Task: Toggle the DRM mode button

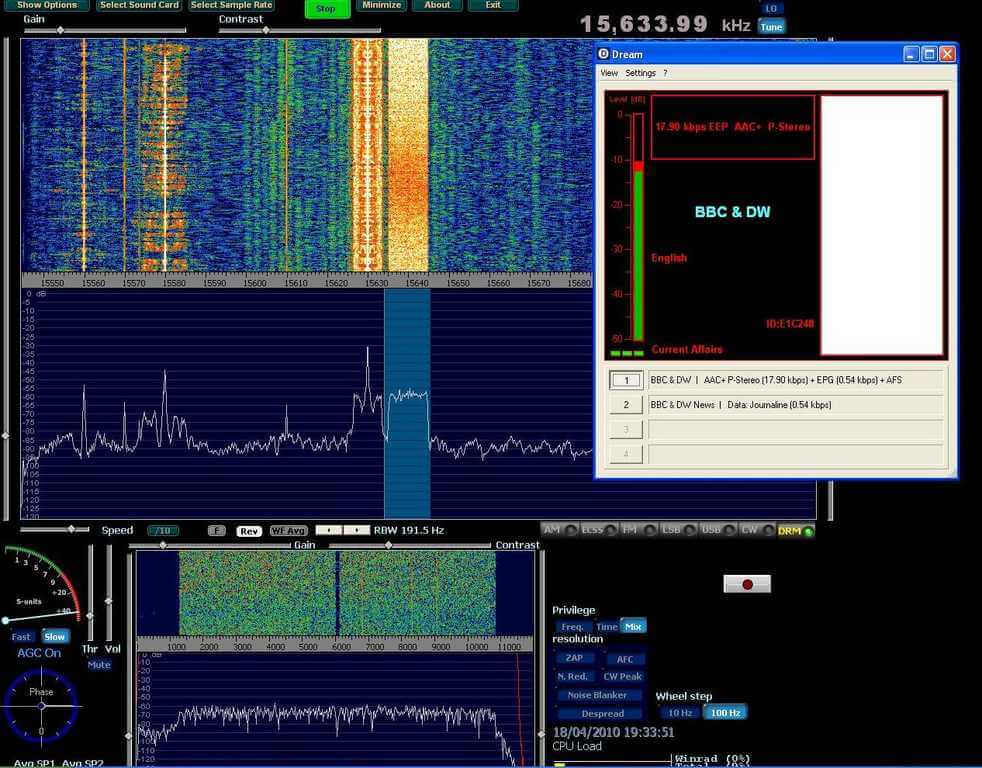Action: [x=795, y=531]
